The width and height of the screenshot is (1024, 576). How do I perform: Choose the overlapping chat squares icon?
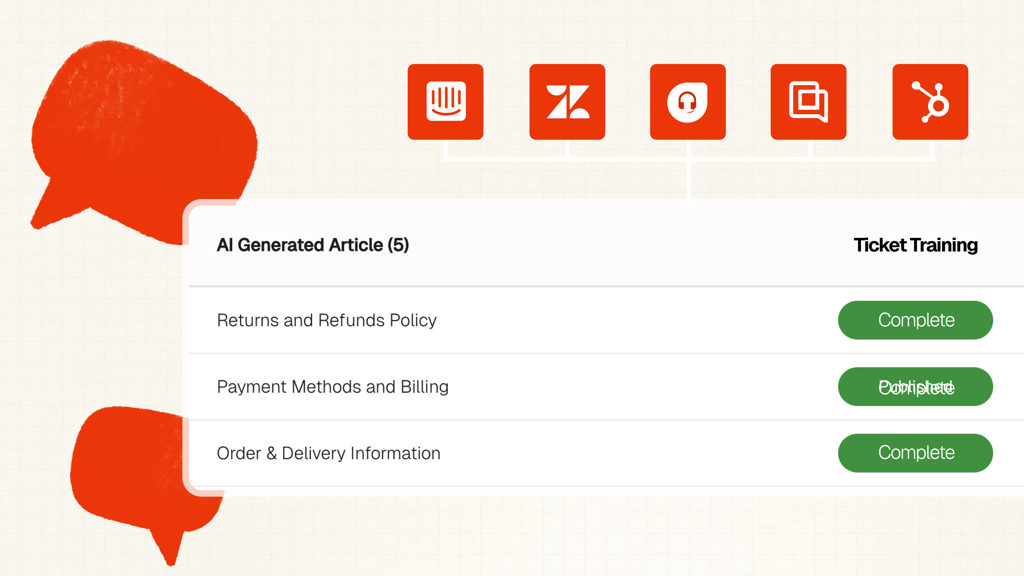(x=808, y=102)
